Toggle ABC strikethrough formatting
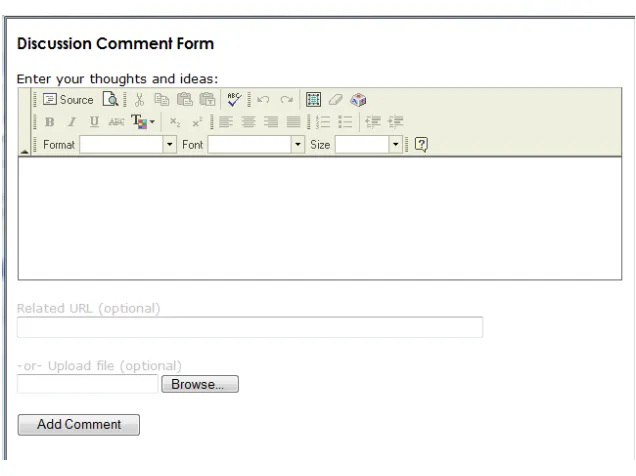 [x=116, y=122]
